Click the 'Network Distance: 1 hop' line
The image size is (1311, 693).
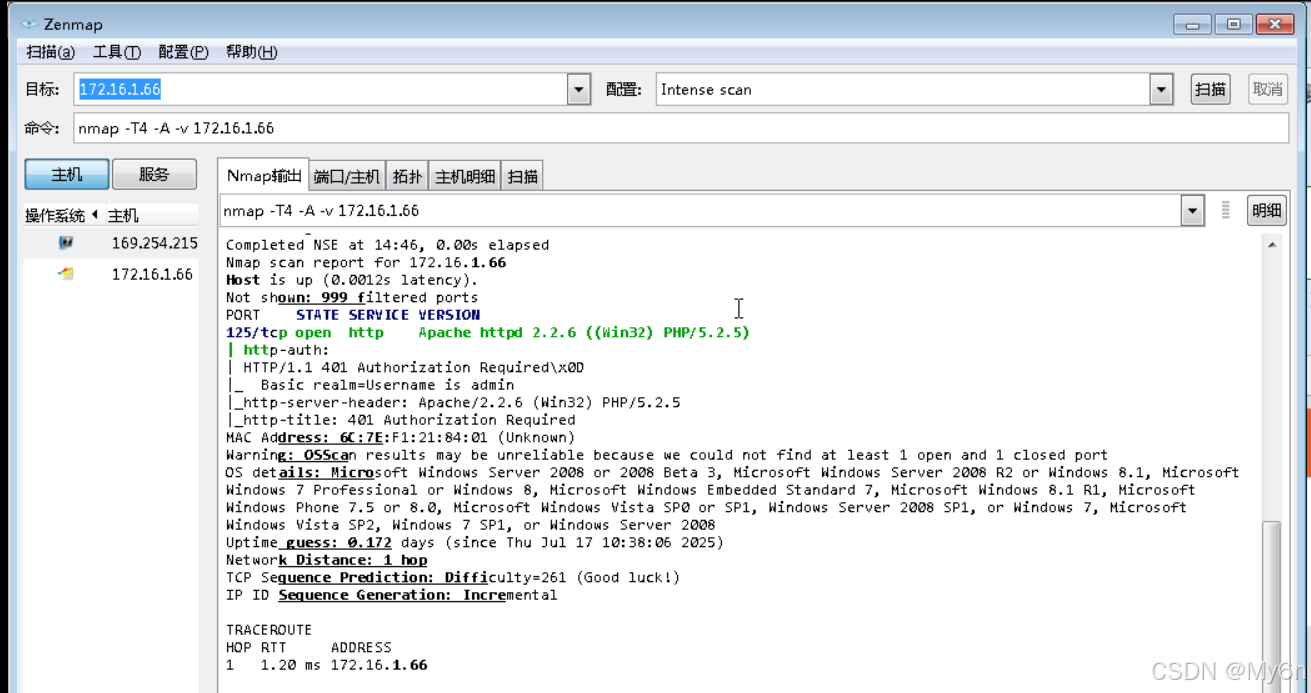[x=327, y=560]
